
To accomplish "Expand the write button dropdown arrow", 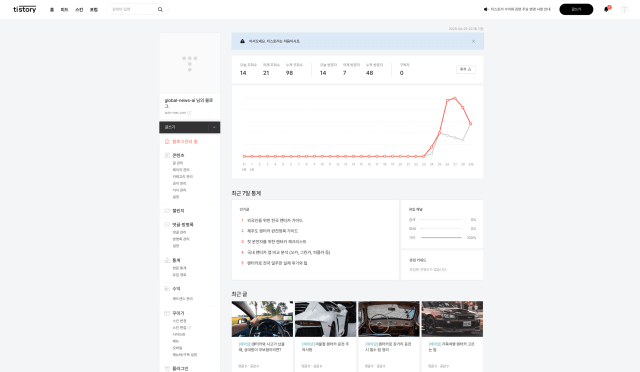I will click(x=214, y=127).
